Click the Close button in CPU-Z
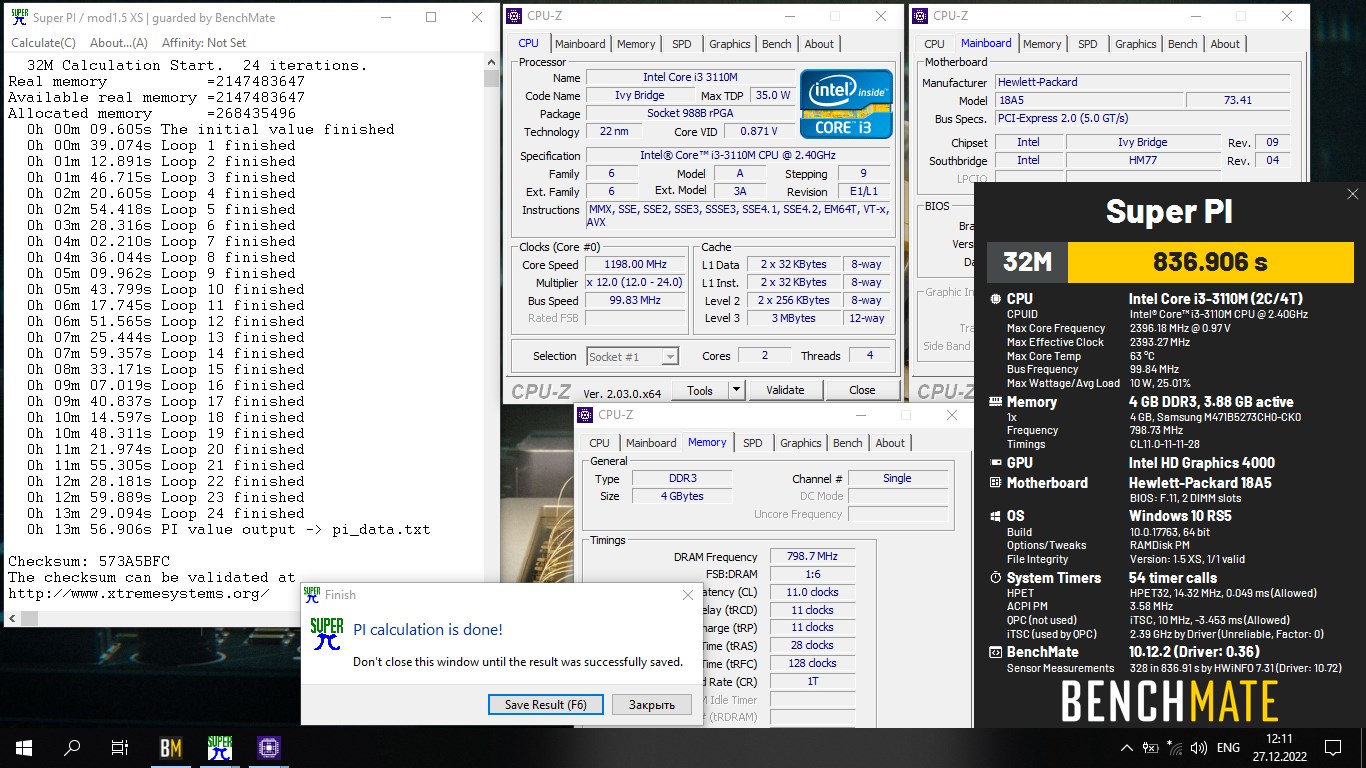 (862, 390)
